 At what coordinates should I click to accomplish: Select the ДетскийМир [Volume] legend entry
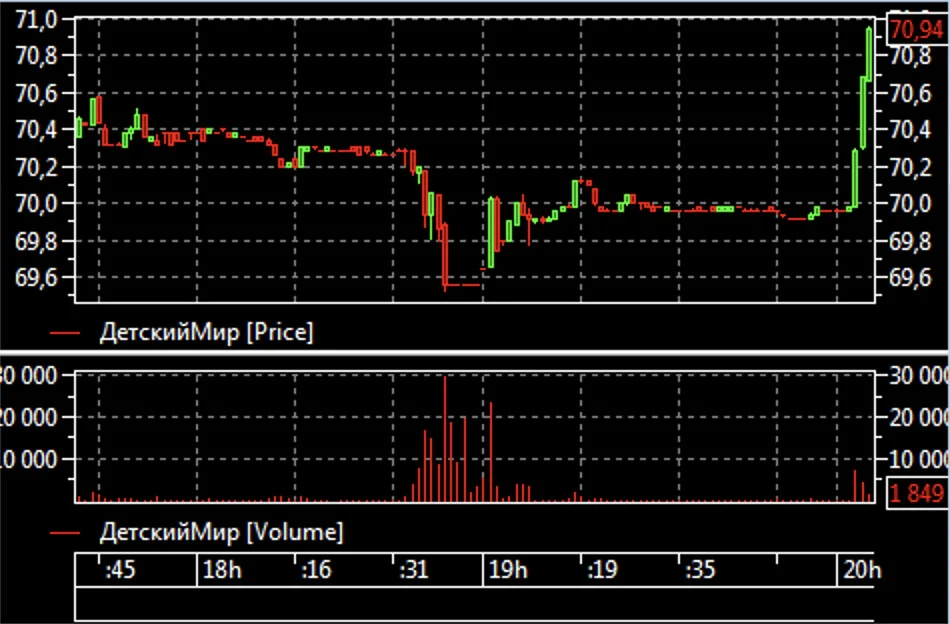click(221, 532)
